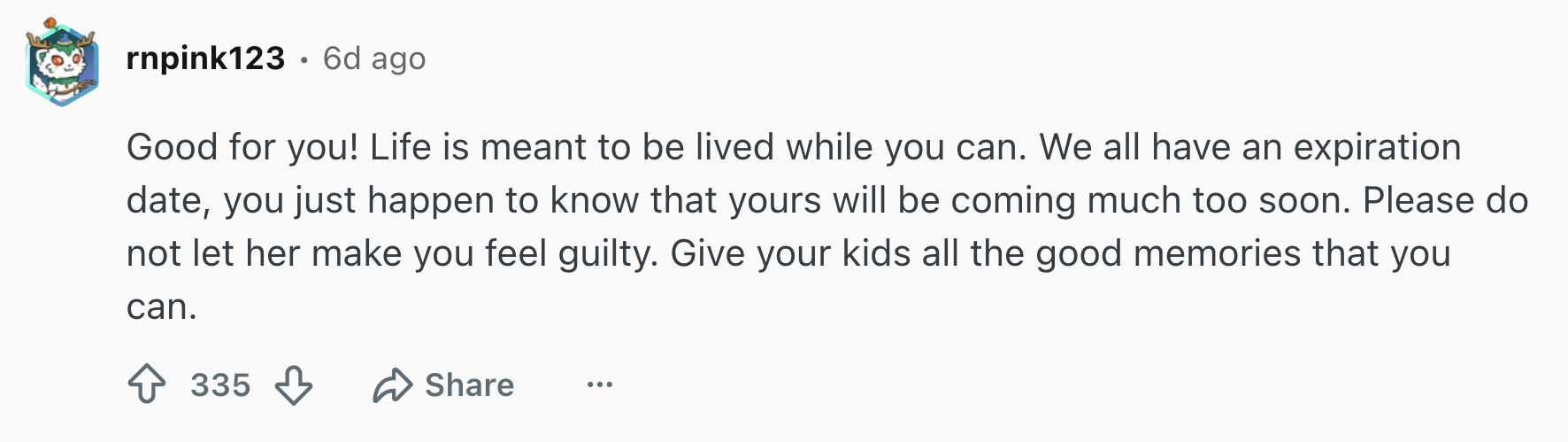This screenshot has height=442, width=1568.
Task: Click the Share text label
Action: (x=469, y=385)
